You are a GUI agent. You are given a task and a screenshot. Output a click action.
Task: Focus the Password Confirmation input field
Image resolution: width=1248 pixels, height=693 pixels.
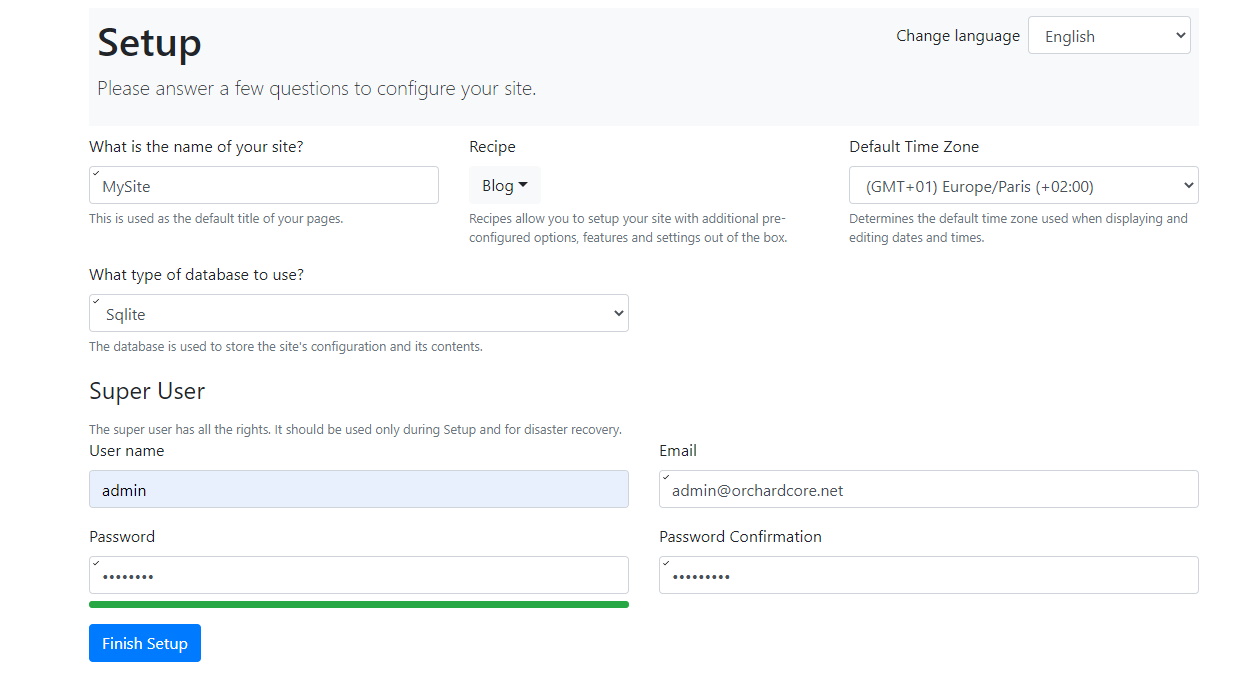pos(929,576)
